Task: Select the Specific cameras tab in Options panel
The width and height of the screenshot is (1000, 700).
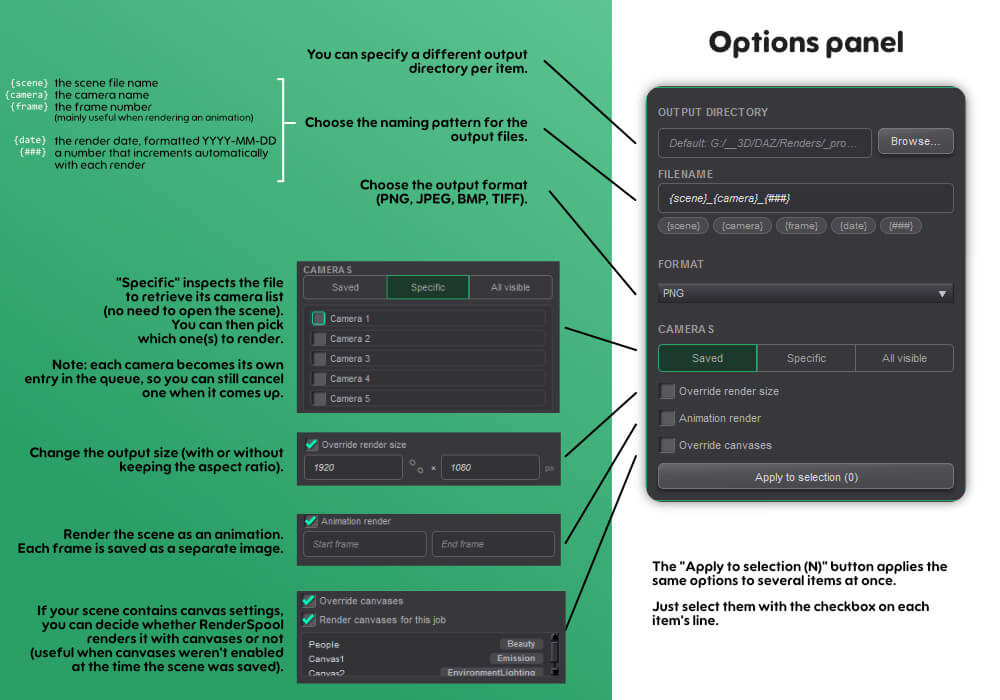Action: tap(806, 358)
